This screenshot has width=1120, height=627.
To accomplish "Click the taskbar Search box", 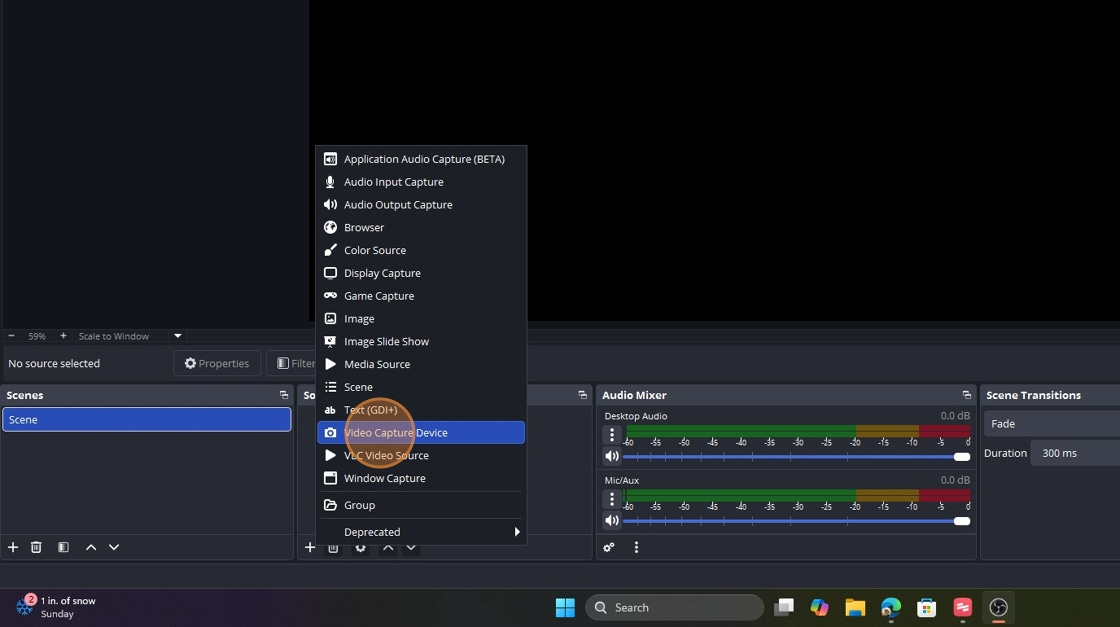I will click(x=674, y=608).
